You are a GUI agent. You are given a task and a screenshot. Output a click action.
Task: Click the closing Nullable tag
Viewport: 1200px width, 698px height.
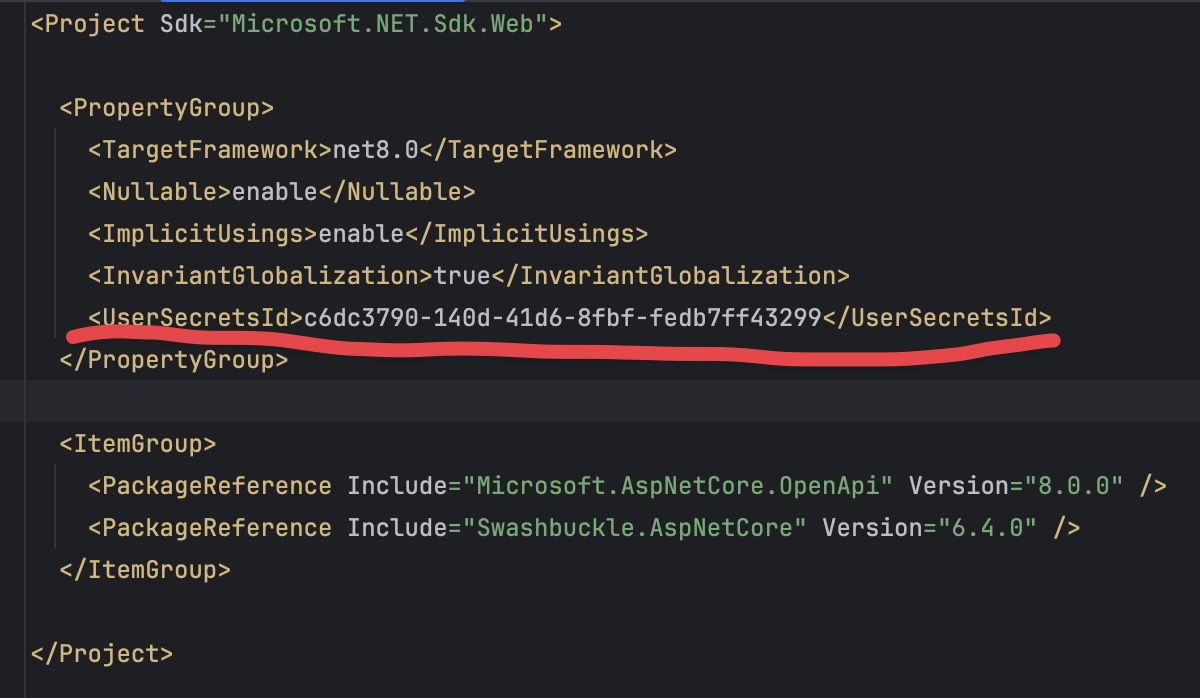pyautogui.click(x=397, y=192)
